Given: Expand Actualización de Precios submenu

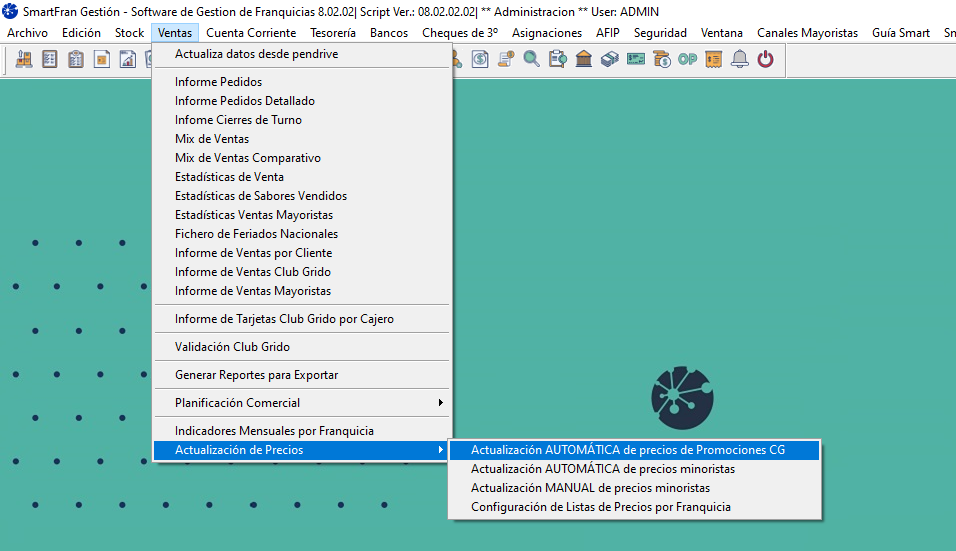Looking at the screenshot, I should (300, 450).
